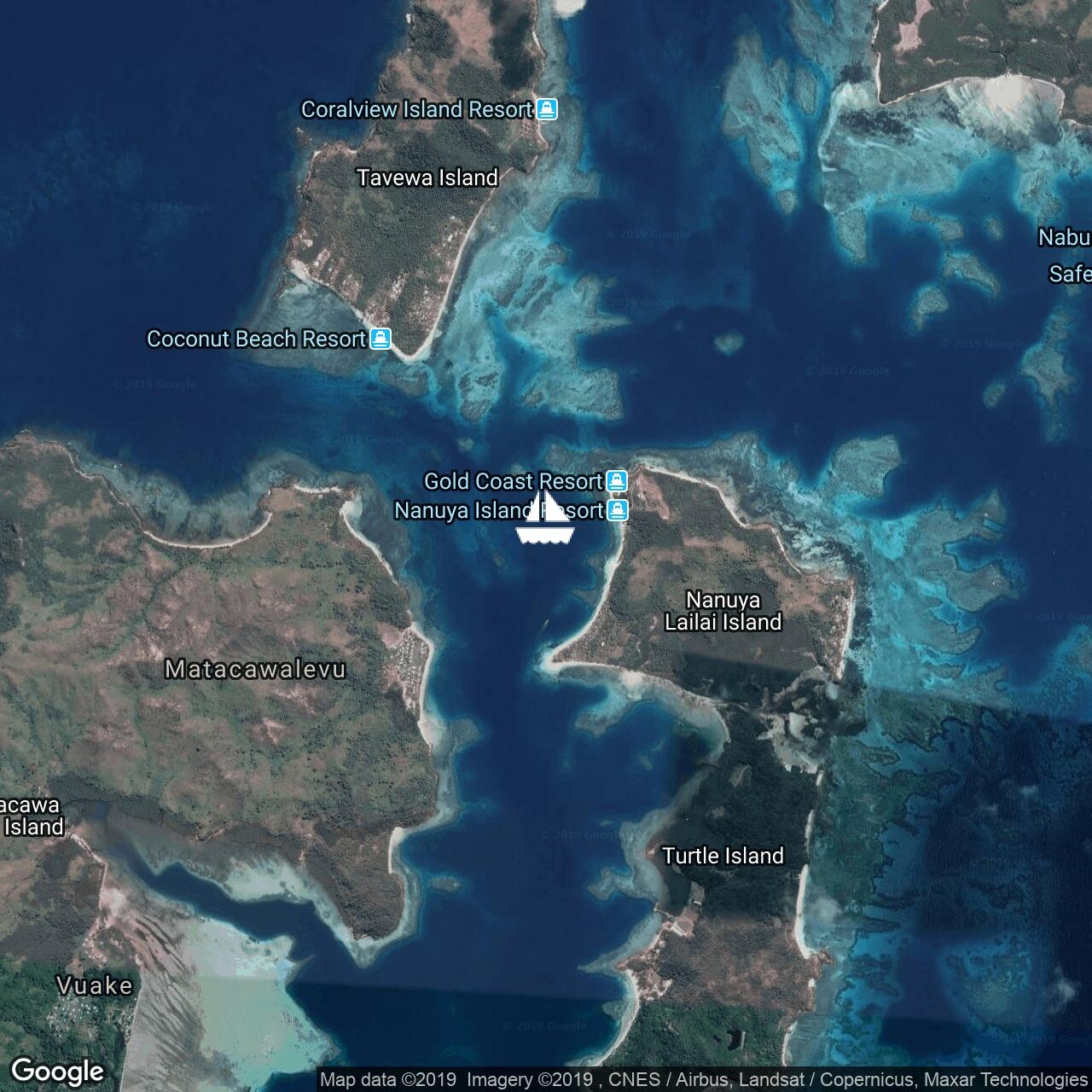Click the Gold Coast Resort text label
The width and height of the screenshot is (1092, 1092).
pyautogui.click(x=513, y=481)
